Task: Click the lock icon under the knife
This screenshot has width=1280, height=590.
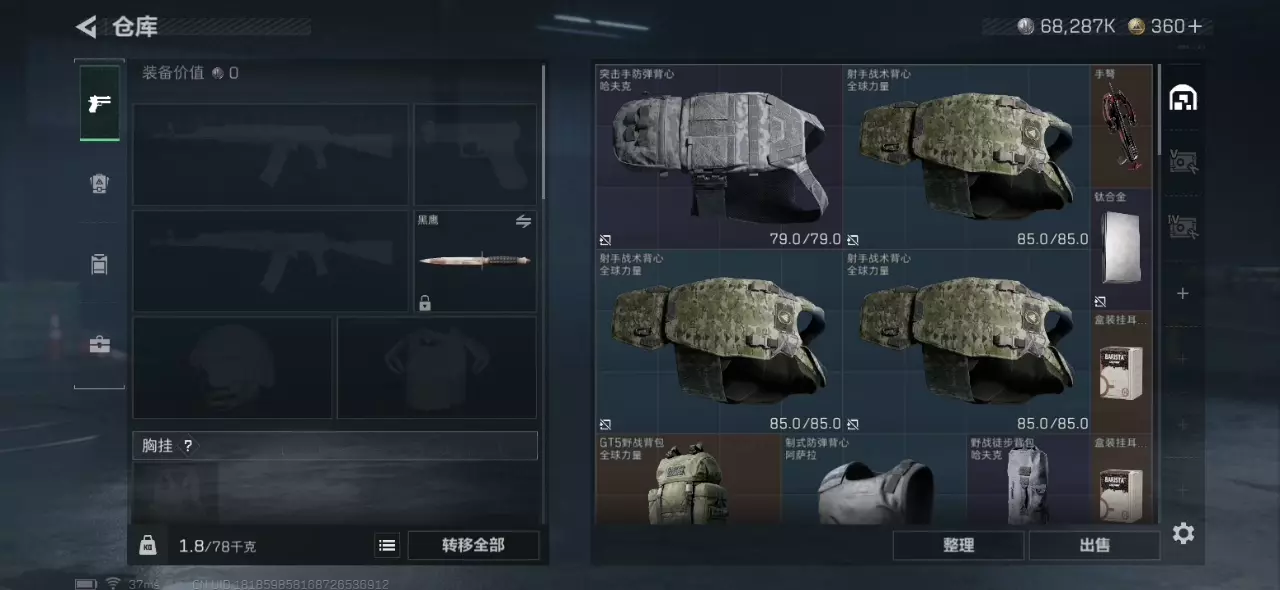Action: (x=425, y=302)
